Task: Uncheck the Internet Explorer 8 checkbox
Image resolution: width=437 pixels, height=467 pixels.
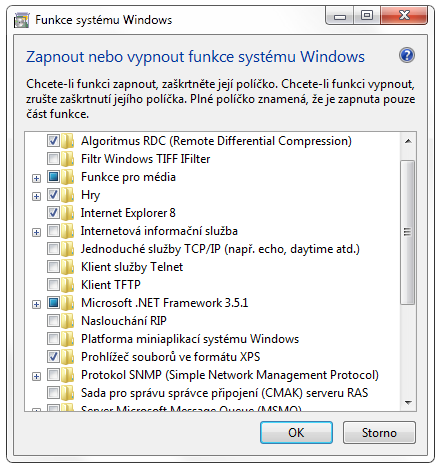Action: pos(53,213)
